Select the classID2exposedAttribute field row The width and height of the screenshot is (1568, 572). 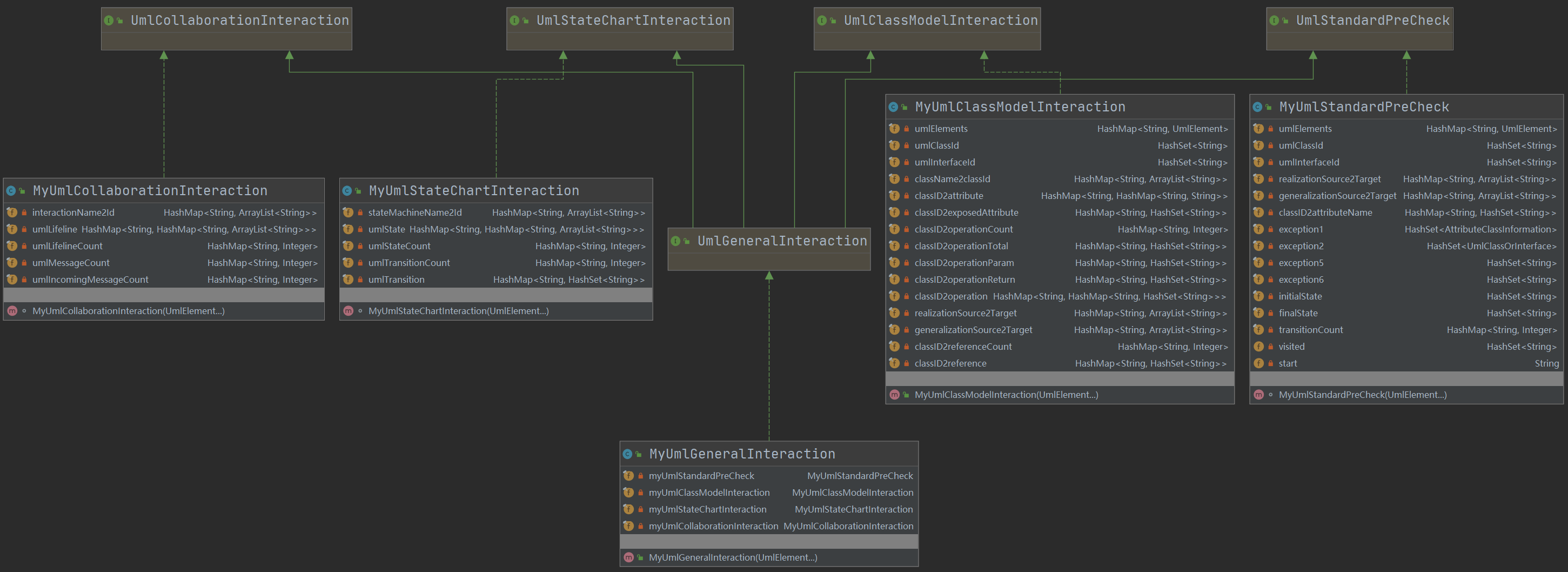pos(1060,212)
